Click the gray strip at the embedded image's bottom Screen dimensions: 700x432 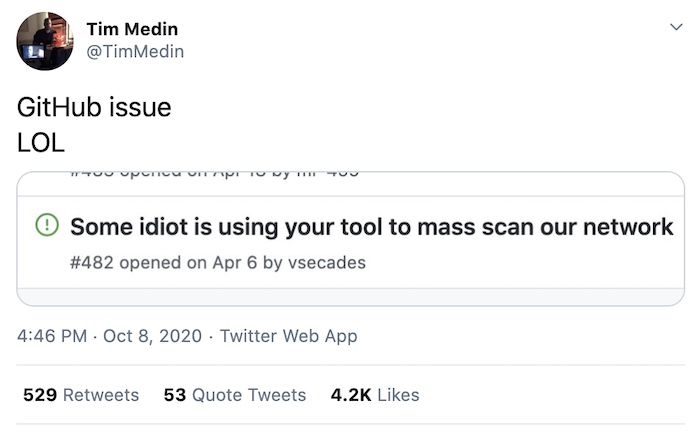click(x=350, y=297)
